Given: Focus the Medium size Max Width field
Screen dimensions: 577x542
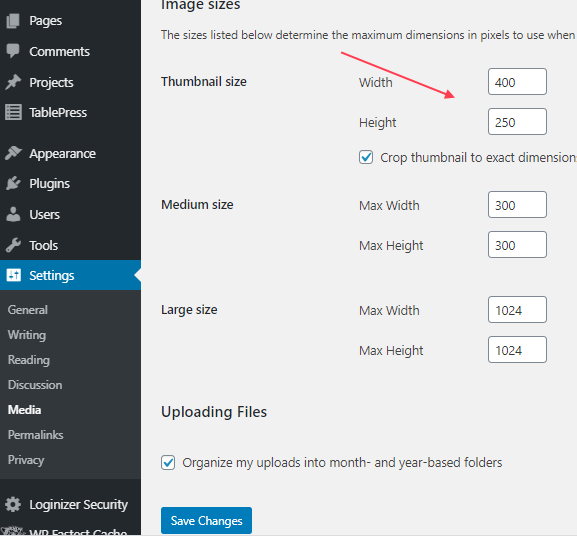Looking at the screenshot, I should click(x=517, y=205).
